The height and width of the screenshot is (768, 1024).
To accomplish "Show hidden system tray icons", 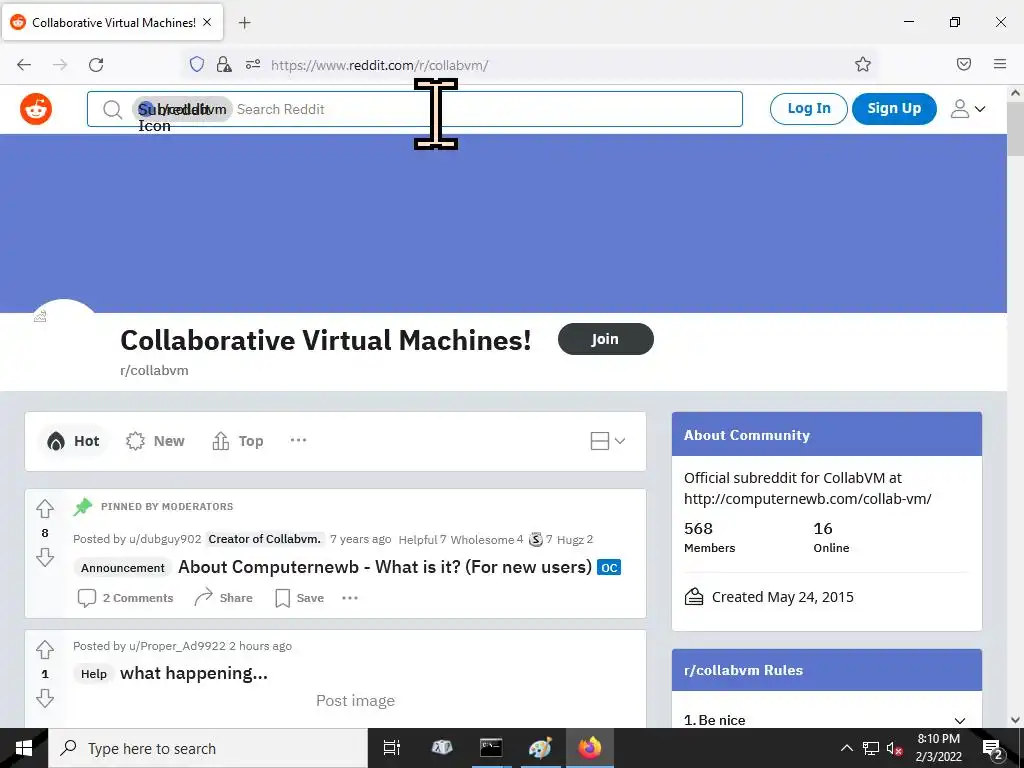I will tap(846, 748).
